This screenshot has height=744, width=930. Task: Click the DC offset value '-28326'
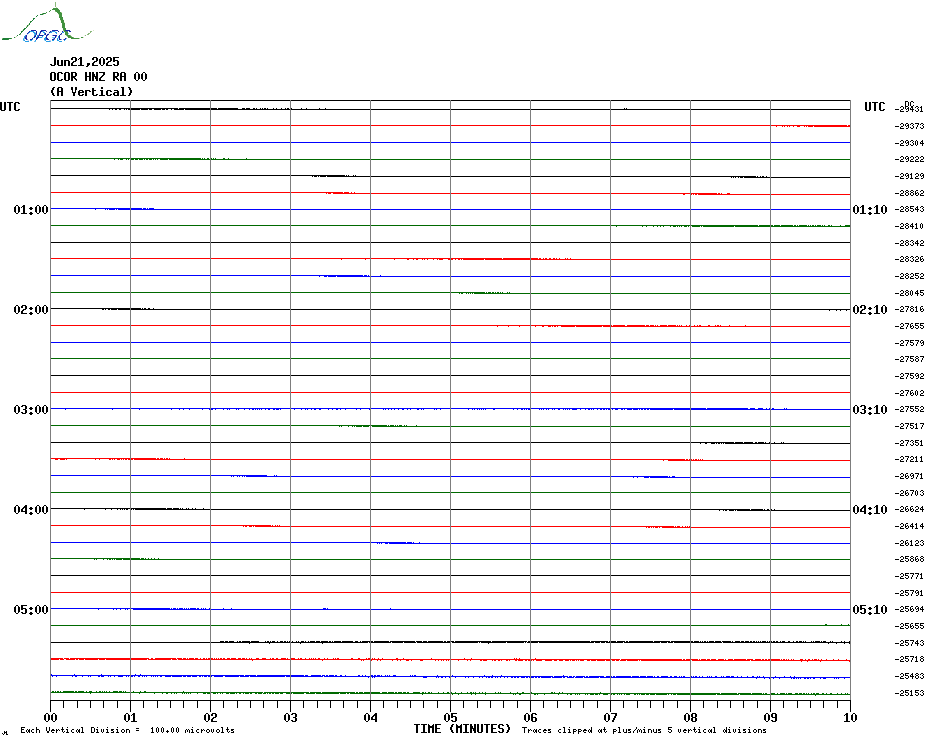[909, 259]
